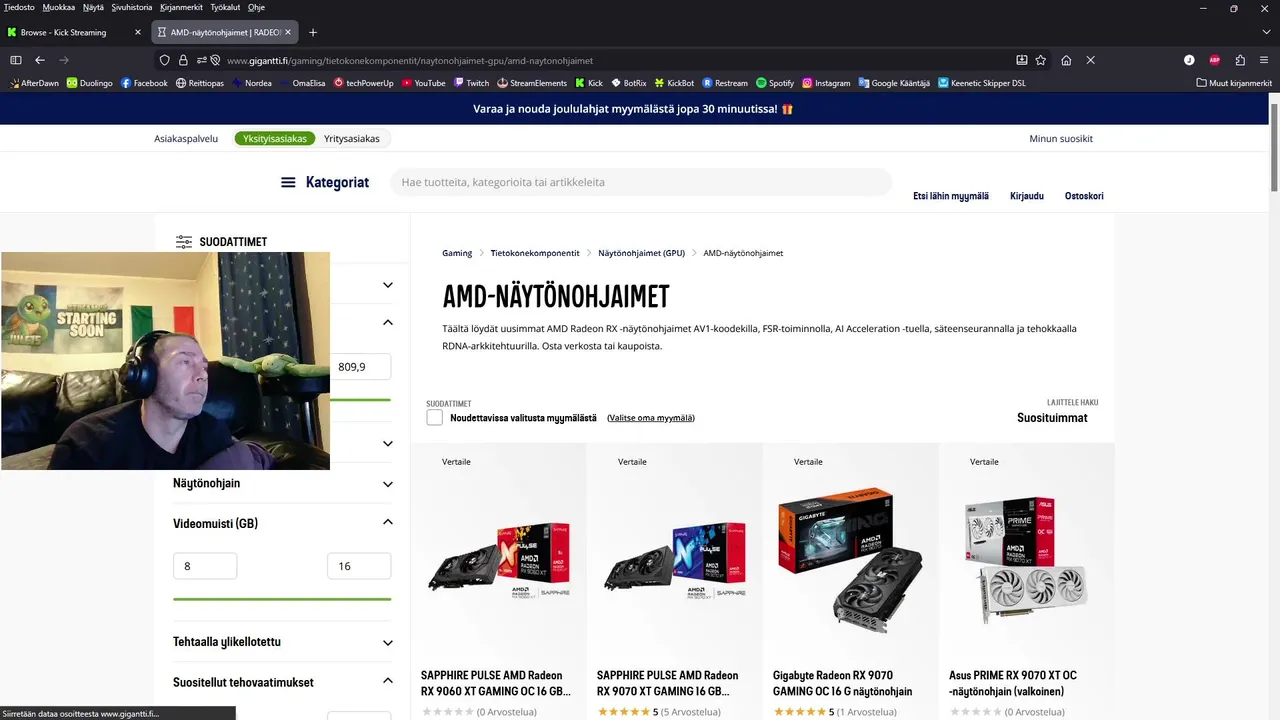The height and width of the screenshot is (720, 1280).
Task: Click the Suodattimet filter sliders icon
Action: click(x=184, y=242)
